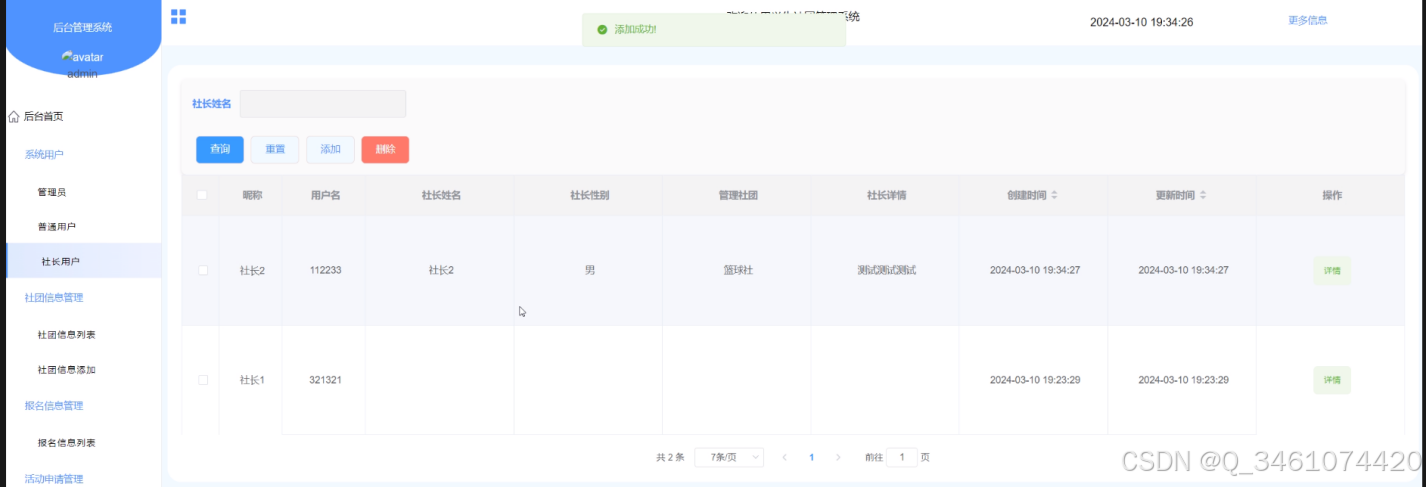Expand the 社团信息管理 menu group
Viewport: 1426px width, 487px height.
54,297
